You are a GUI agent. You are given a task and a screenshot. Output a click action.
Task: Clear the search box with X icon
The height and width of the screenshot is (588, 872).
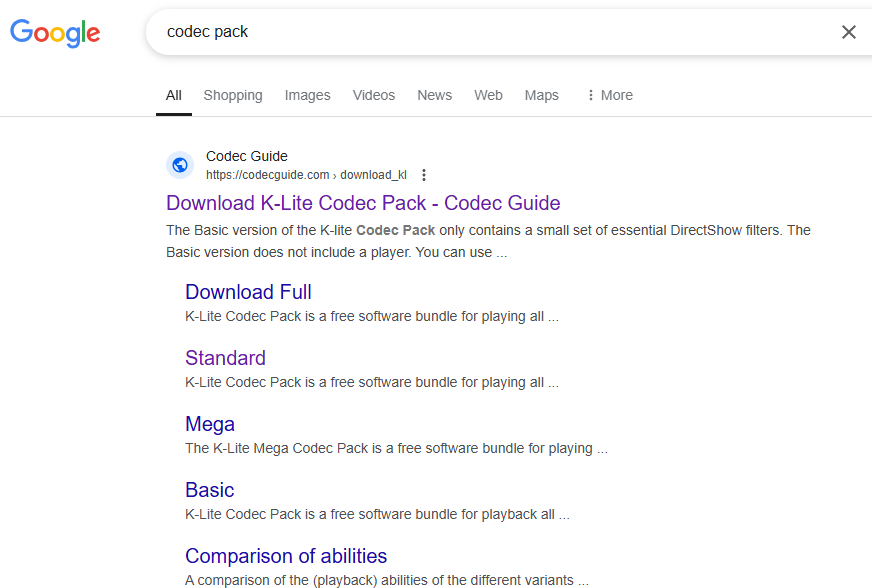(x=849, y=32)
